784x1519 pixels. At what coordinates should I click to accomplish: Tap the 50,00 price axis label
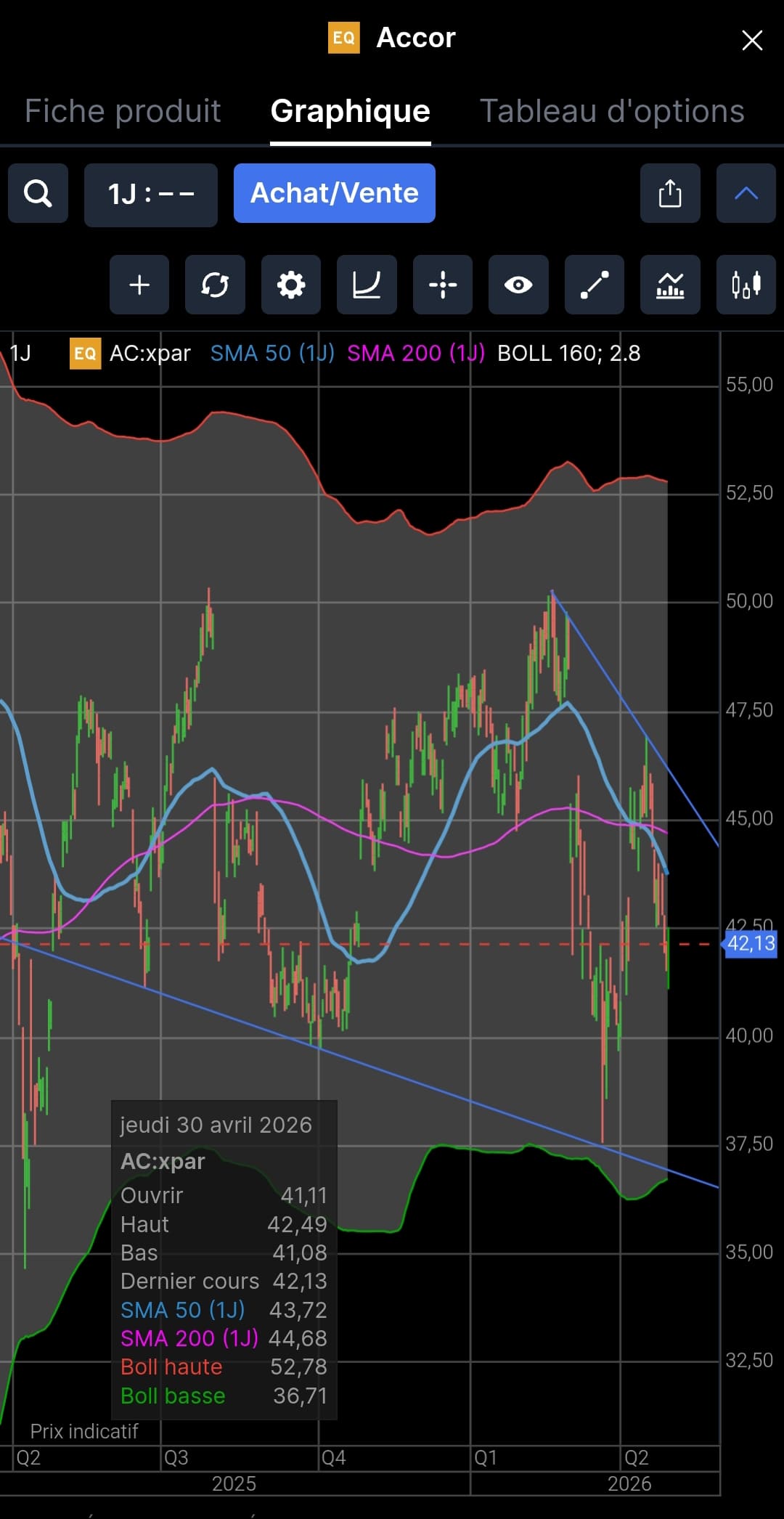749,601
